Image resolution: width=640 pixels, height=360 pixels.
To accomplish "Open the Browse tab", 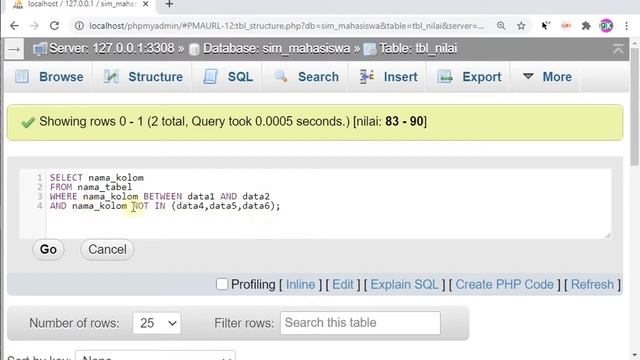I will point(49,77).
